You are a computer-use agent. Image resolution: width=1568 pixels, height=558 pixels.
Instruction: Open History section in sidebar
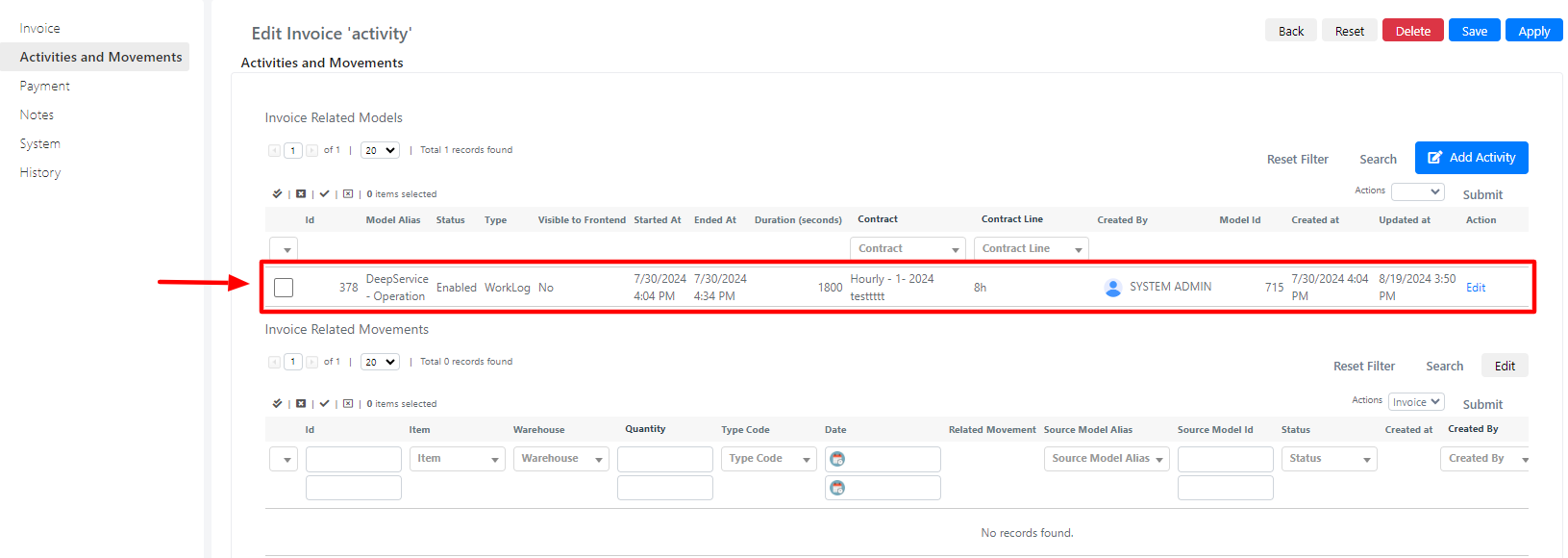(40, 172)
